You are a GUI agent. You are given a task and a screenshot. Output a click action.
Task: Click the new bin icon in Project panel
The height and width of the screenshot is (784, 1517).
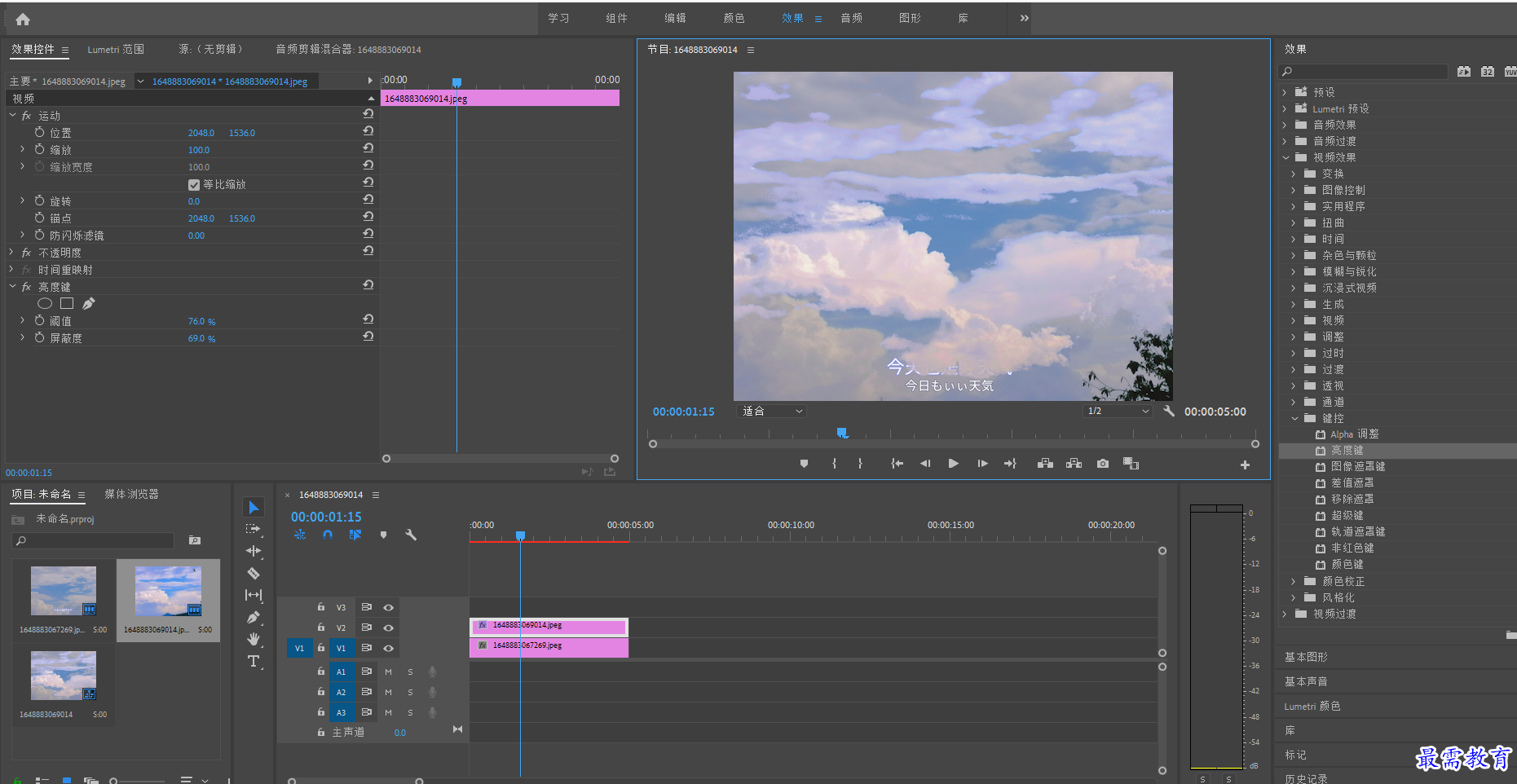194,540
